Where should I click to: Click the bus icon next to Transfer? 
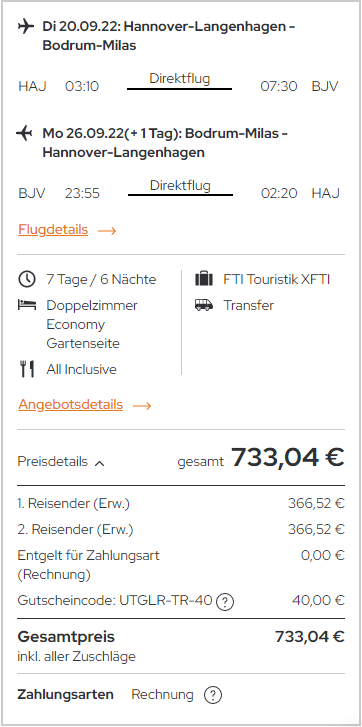click(x=204, y=305)
